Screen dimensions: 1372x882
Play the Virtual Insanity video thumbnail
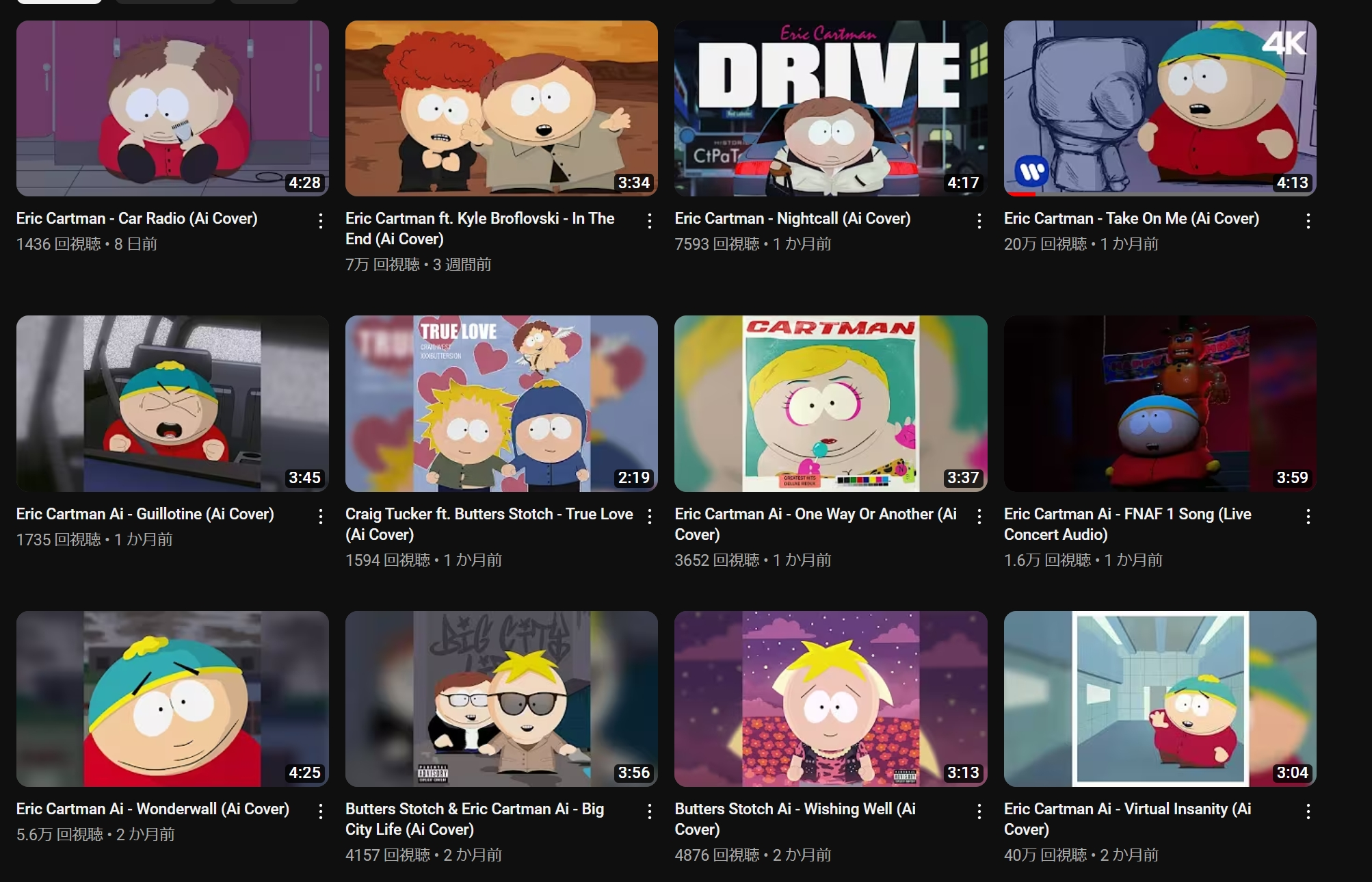pos(1160,699)
